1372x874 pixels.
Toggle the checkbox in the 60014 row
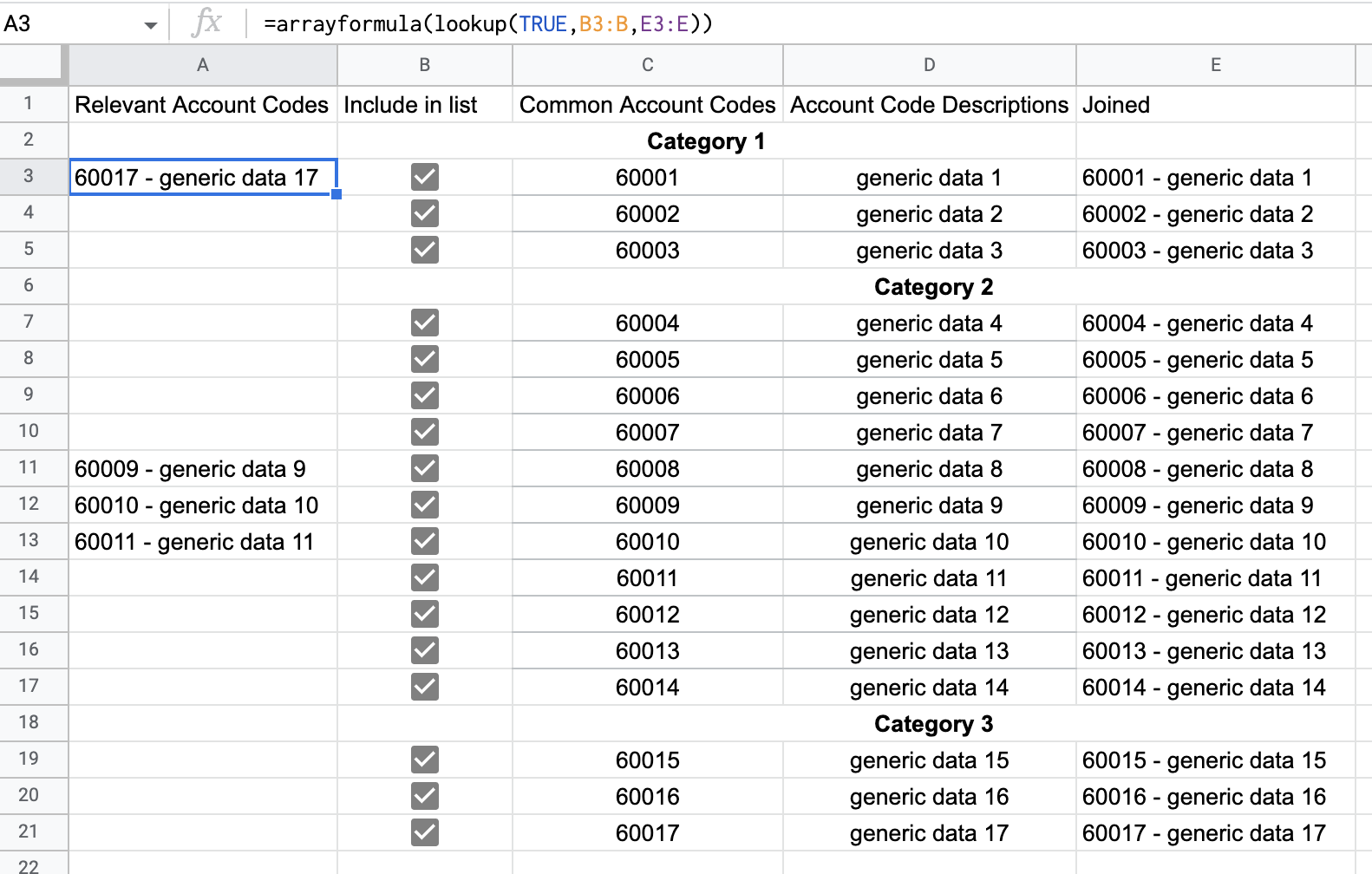click(x=425, y=687)
